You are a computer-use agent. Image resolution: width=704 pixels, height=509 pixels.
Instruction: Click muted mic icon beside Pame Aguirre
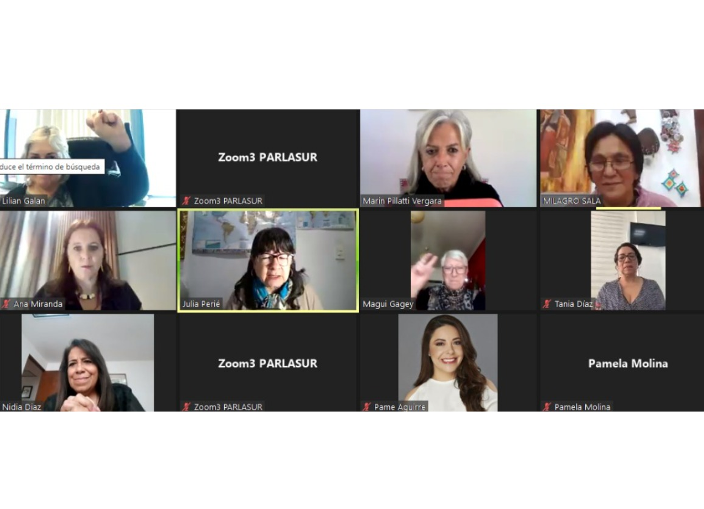tap(367, 407)
